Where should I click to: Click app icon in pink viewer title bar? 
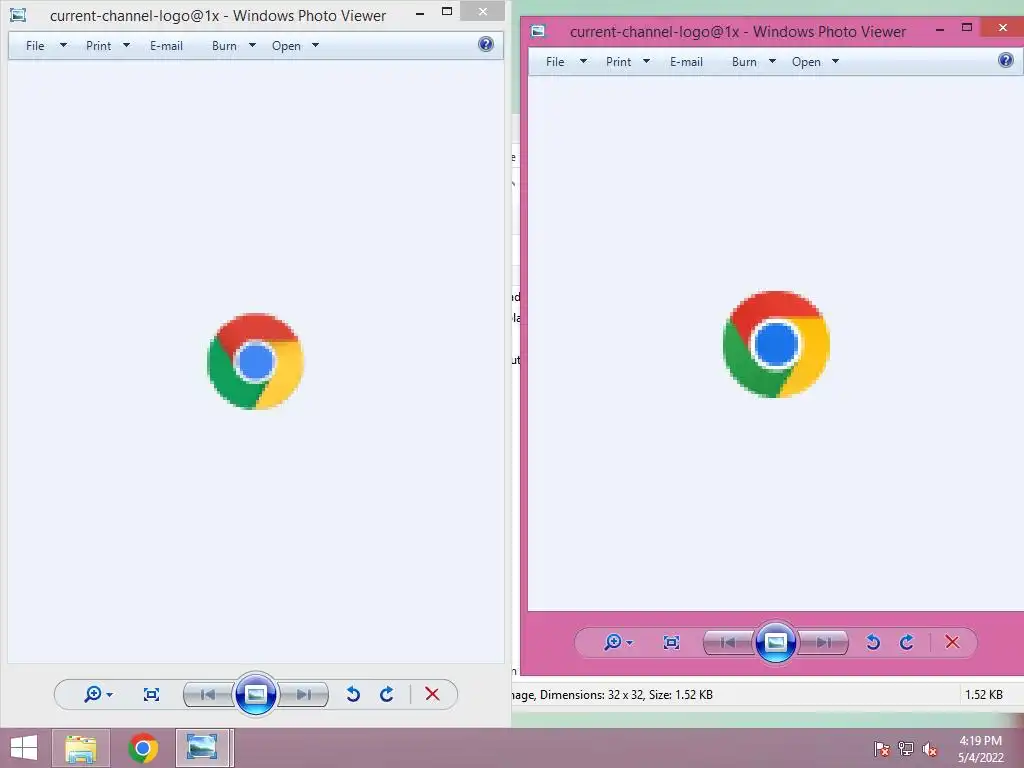point(538,31)
